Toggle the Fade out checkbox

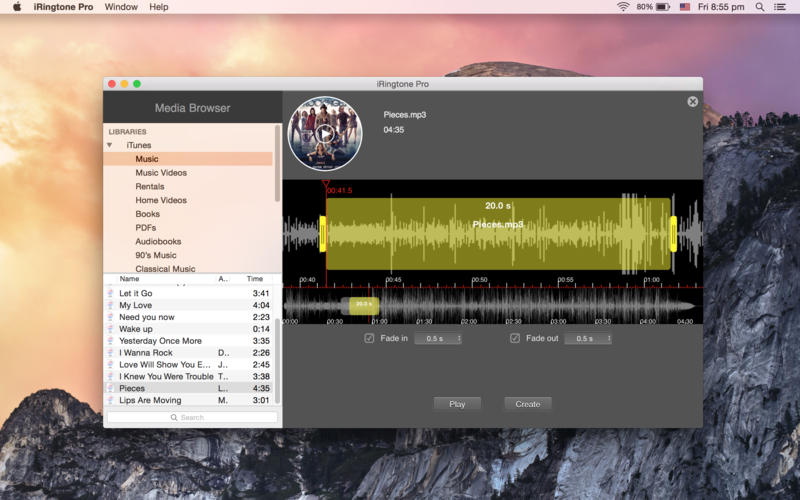[514, 338]
